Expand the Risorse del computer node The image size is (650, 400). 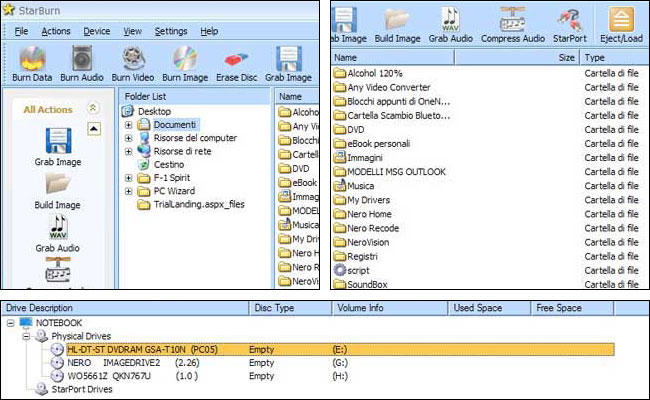129,138
